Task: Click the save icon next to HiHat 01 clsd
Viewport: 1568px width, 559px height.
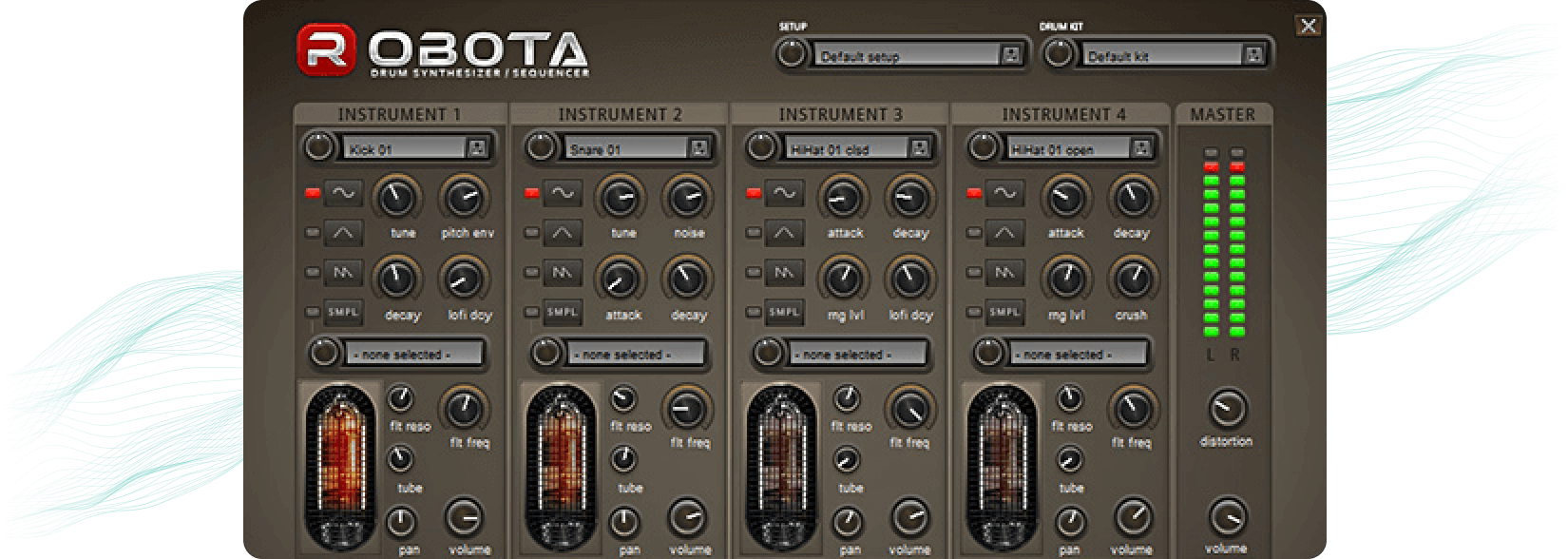Action: pos(919,148)
